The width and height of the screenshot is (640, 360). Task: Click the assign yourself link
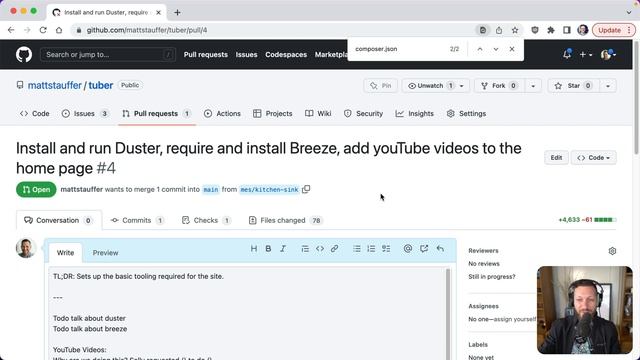(x=515, y=319)
